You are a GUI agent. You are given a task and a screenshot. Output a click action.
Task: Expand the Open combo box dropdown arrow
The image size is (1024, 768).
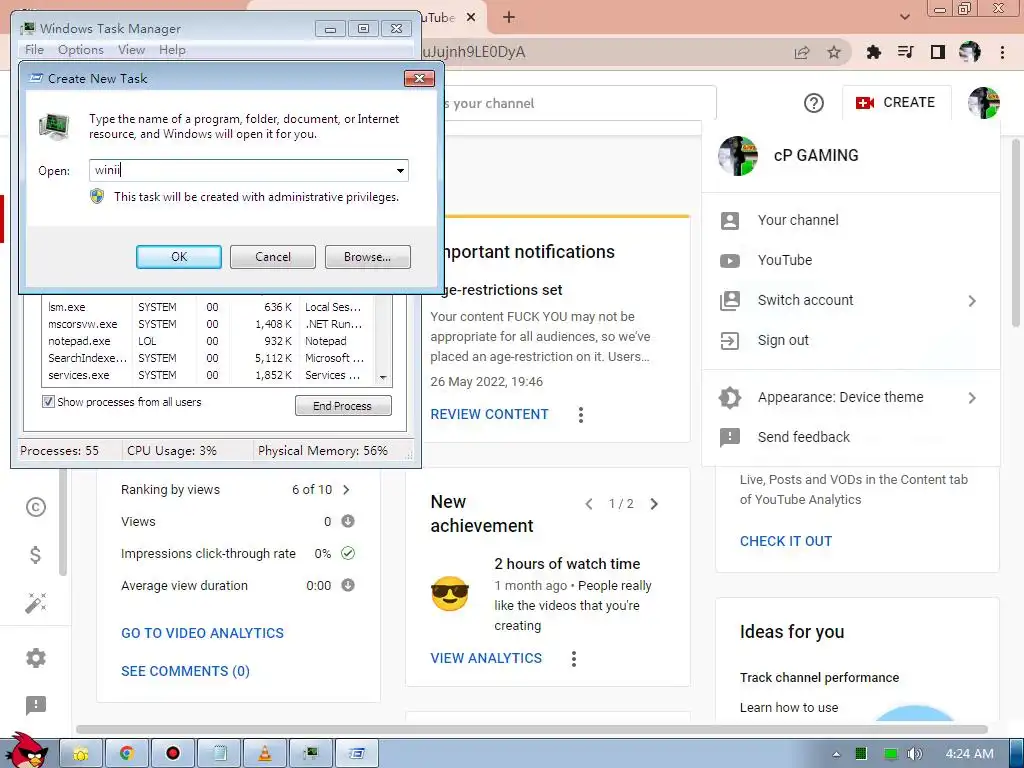coord(400,170)
